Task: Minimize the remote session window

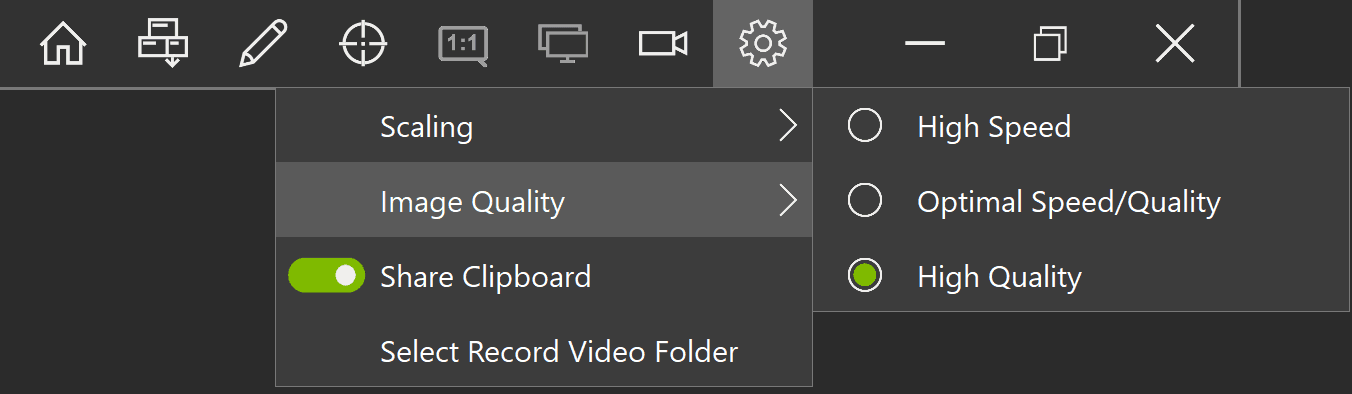Action: coord(925,44)
